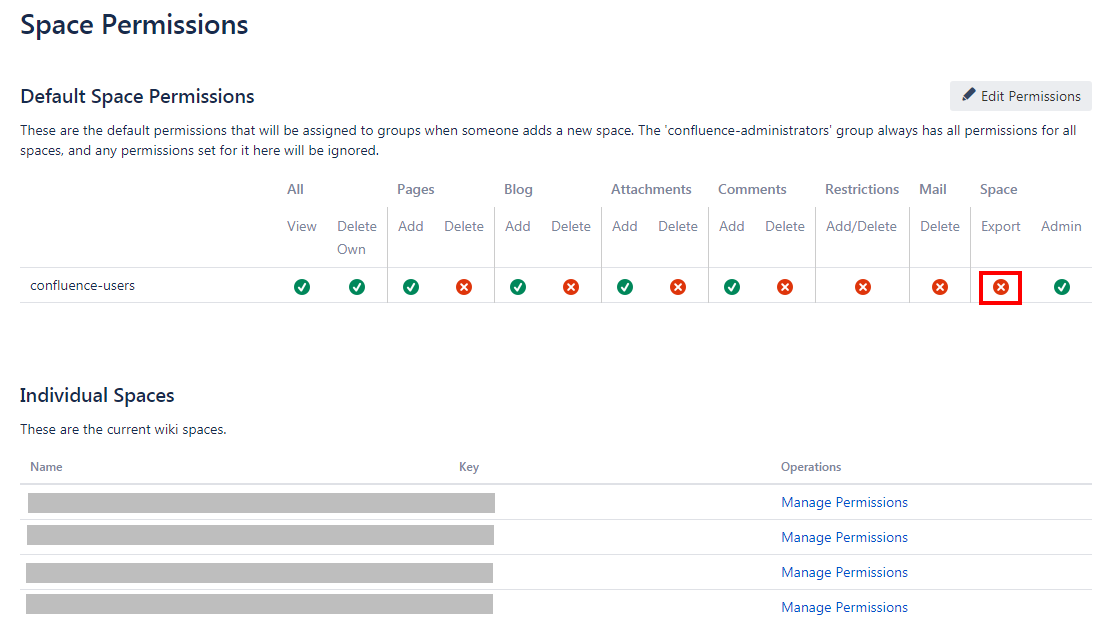Select the Blog Add permission checkmark
The width and height of the screenshot is (1097, 624).
(x=518, y=287)
